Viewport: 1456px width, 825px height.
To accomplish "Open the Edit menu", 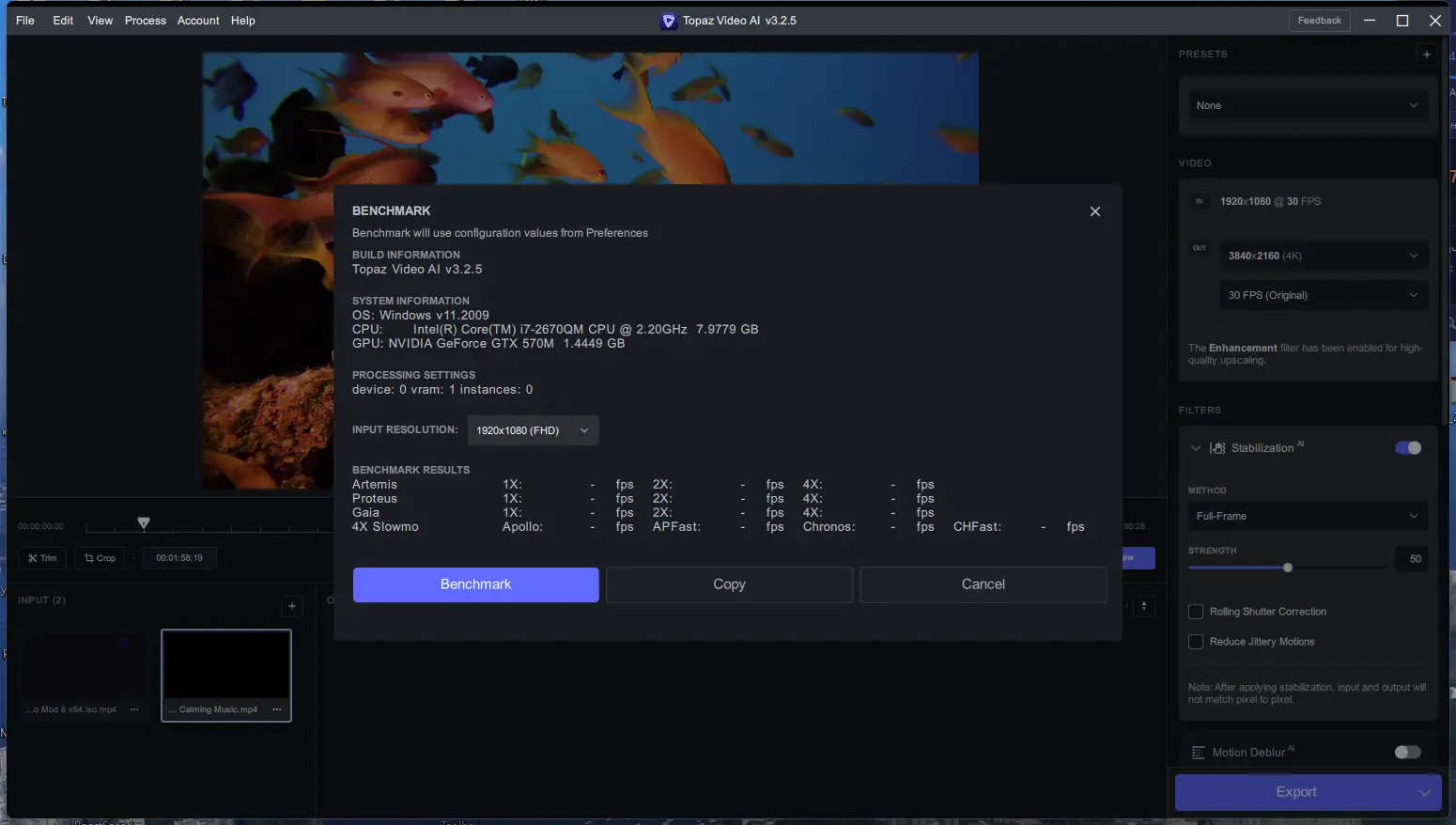I will point(63,21).
